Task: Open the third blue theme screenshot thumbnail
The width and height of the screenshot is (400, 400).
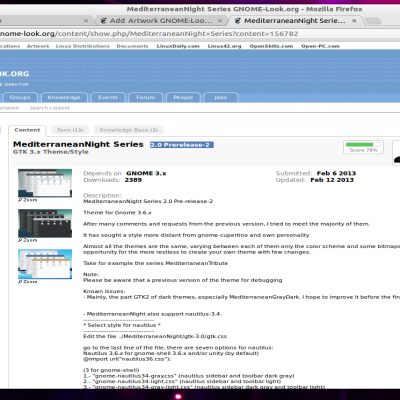Action: [x=45, y=264]
